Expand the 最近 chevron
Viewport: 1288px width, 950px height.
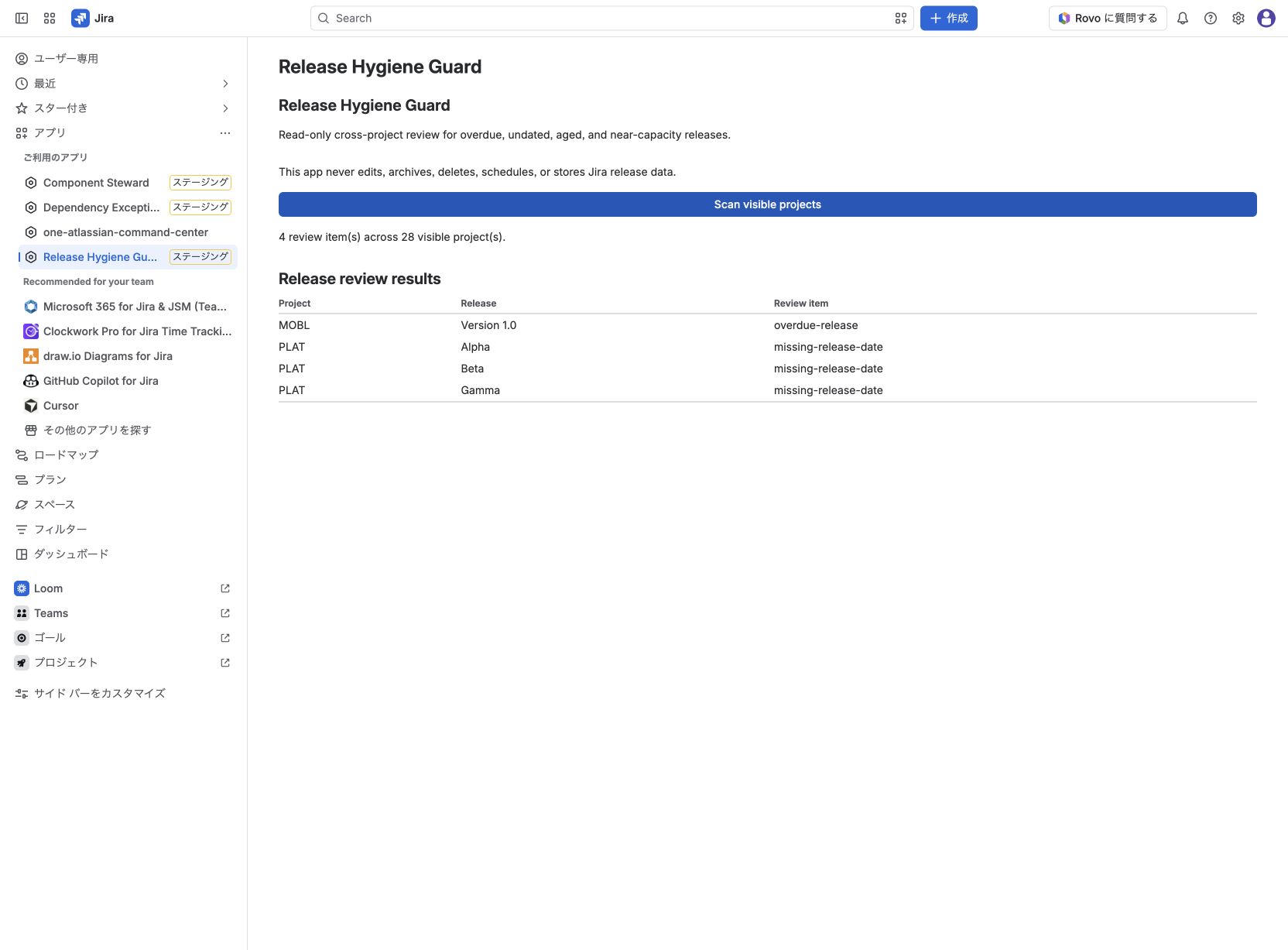pos(225,84)
